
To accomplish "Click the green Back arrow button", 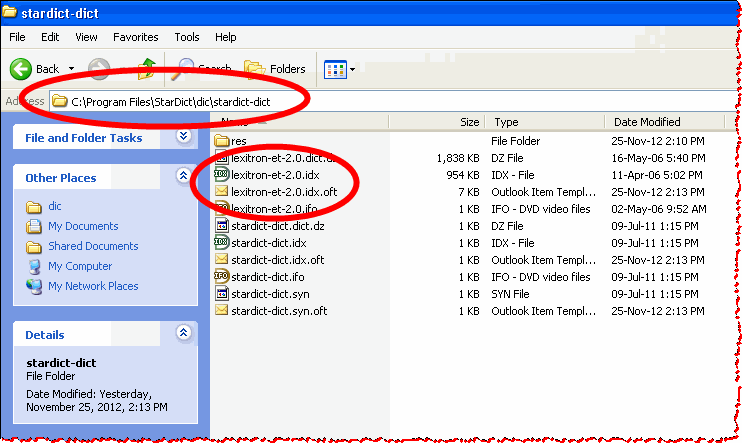I will point(21,69).
